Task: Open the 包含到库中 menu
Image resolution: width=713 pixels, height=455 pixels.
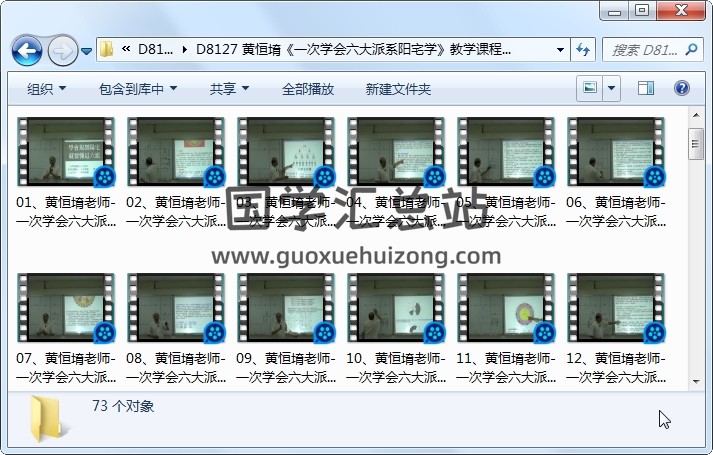Action: [138, 89]
